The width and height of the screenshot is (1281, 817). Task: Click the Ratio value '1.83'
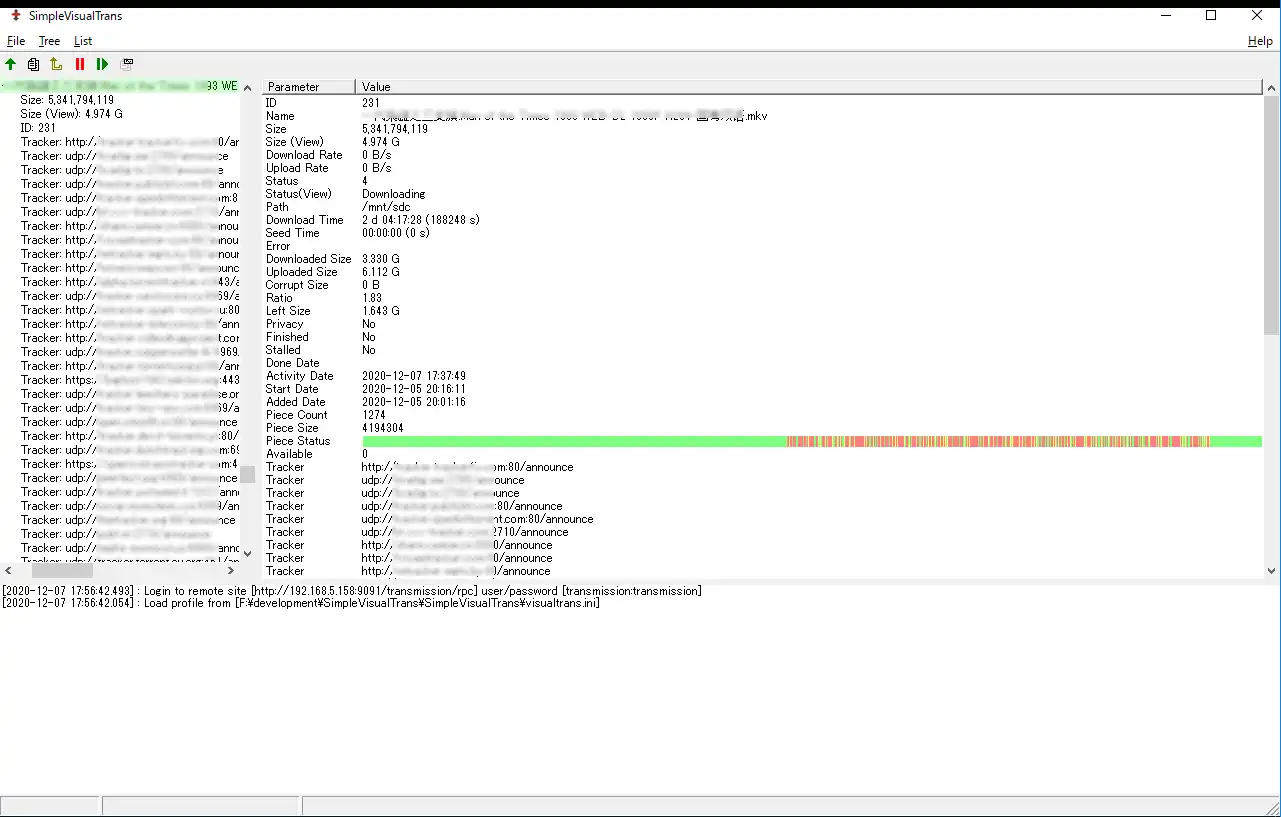coord(372,298)
